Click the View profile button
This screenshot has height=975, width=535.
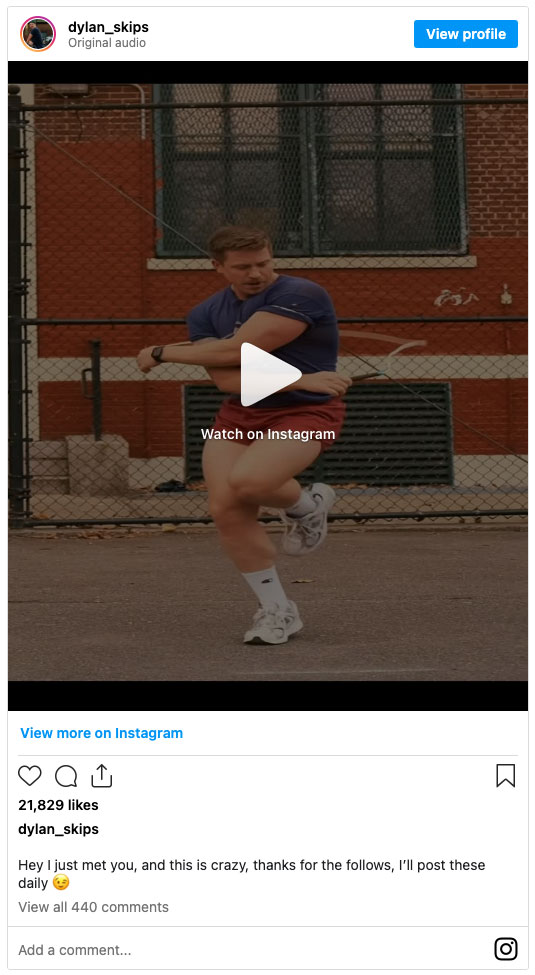[465, 34]
